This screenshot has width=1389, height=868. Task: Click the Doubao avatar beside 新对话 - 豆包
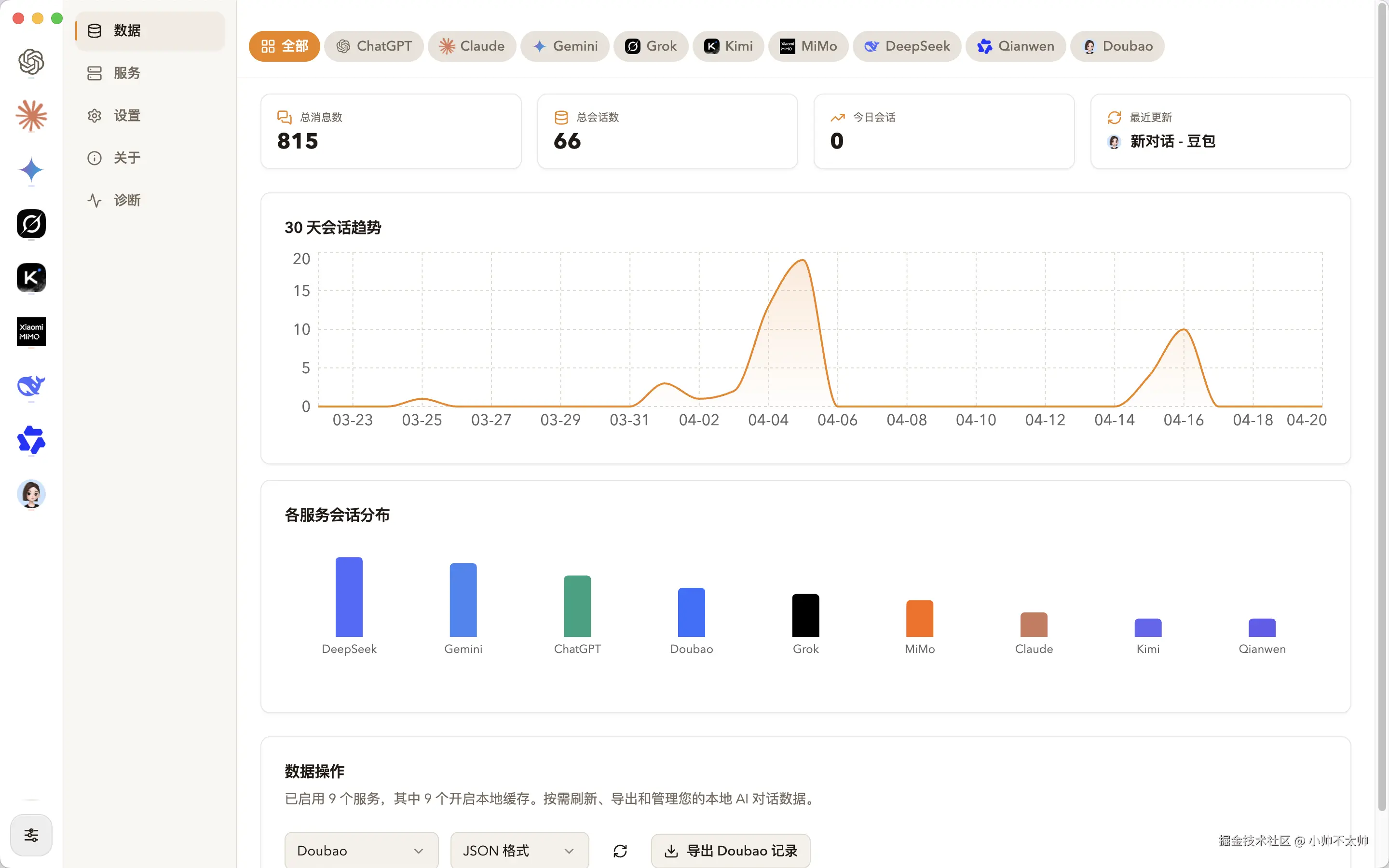[1114, 142]
